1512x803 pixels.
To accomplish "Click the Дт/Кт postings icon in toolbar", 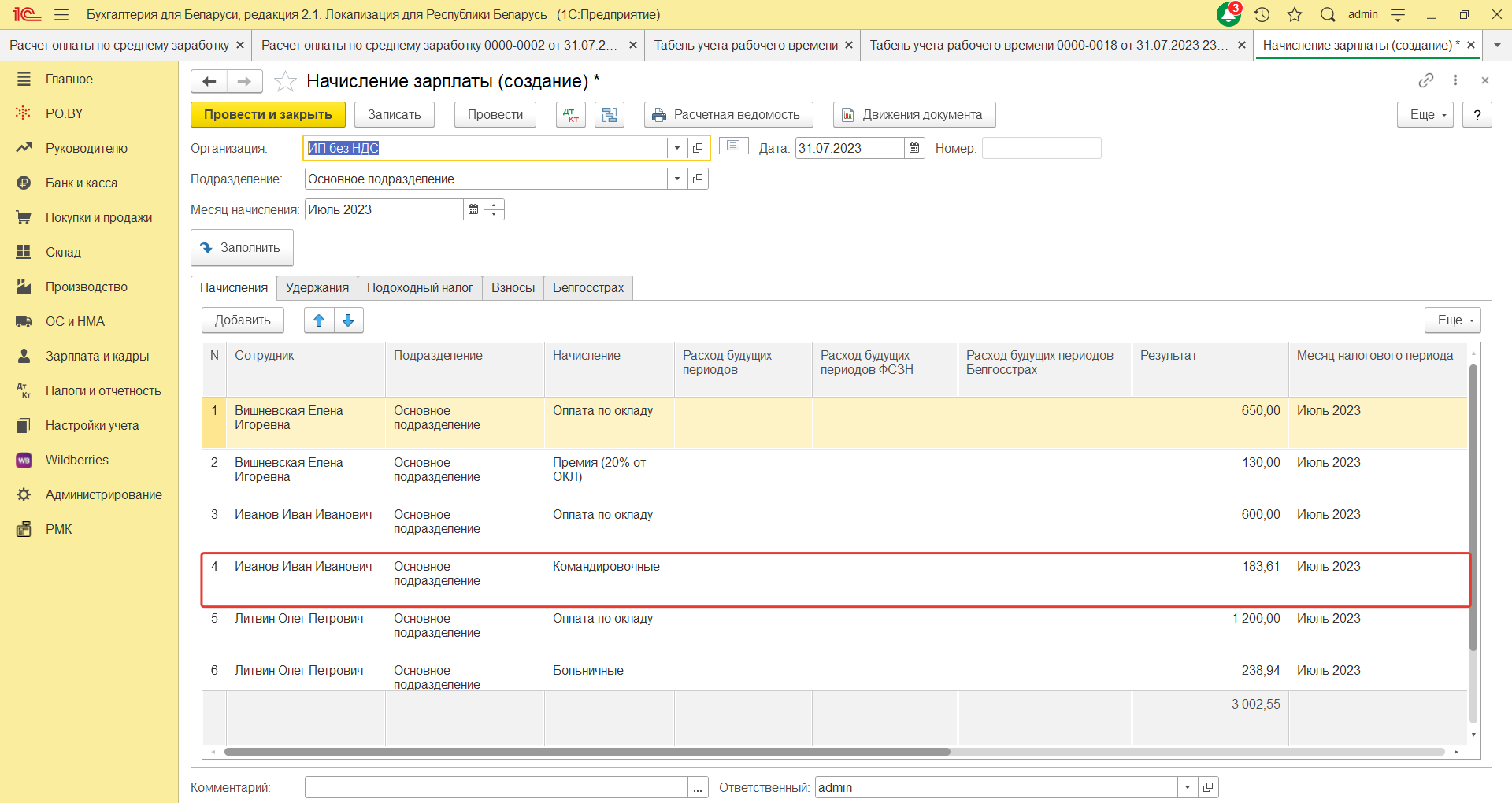I will 570,115.
